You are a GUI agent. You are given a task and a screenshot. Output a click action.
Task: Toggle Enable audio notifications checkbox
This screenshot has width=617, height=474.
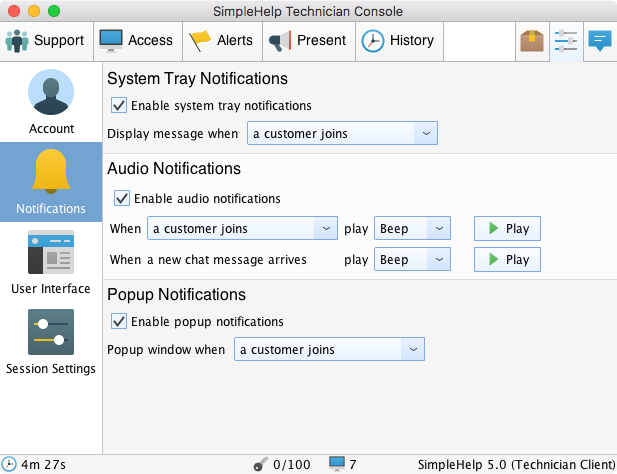tap(122, 198)
